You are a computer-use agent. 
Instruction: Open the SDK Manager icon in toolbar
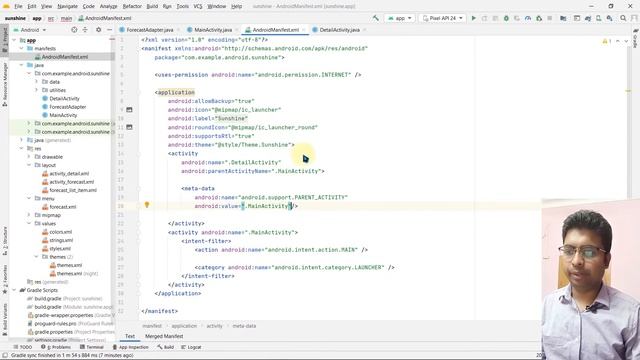click(609, 18)
